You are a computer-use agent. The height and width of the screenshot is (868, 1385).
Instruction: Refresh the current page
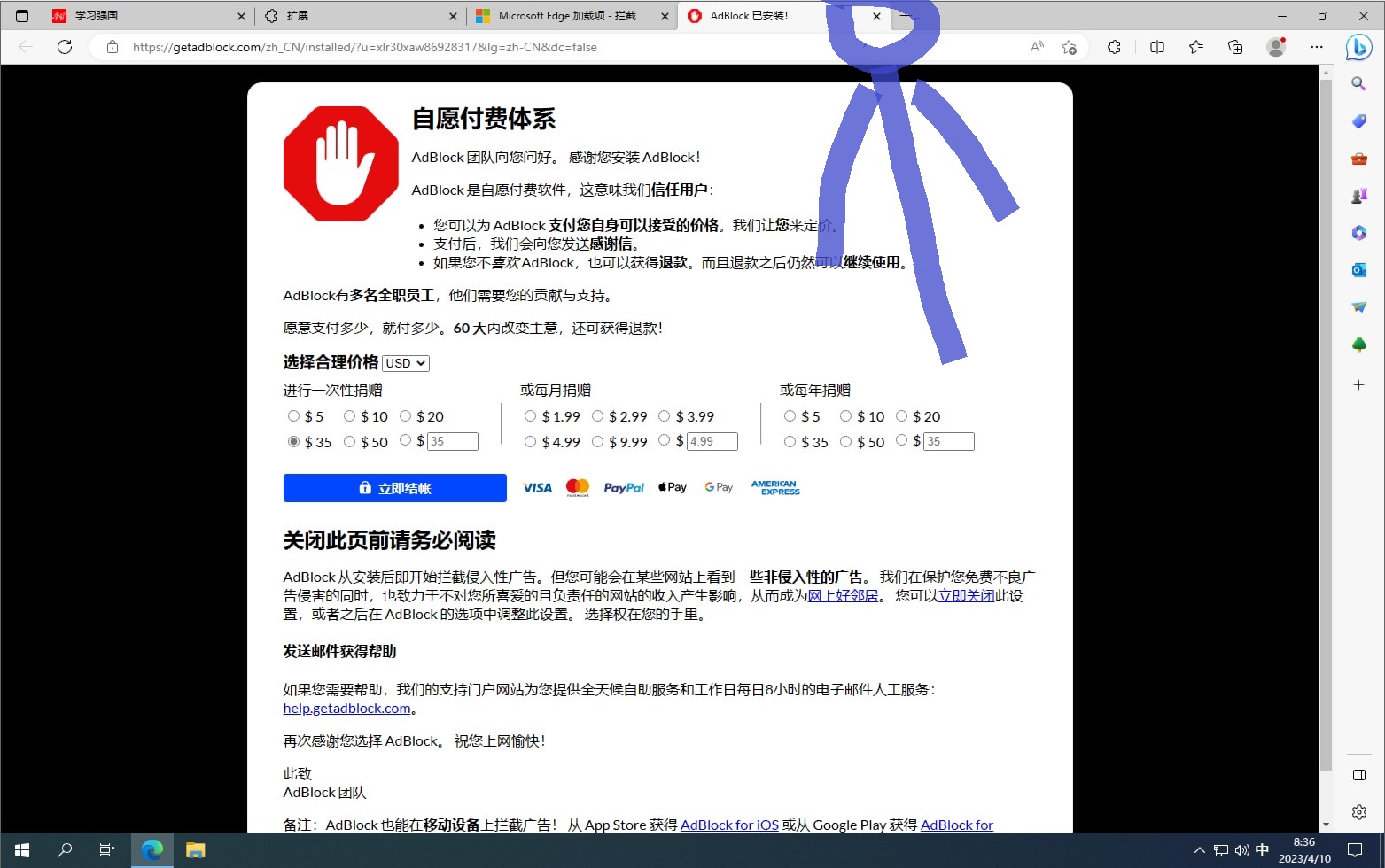pos(65,47)
